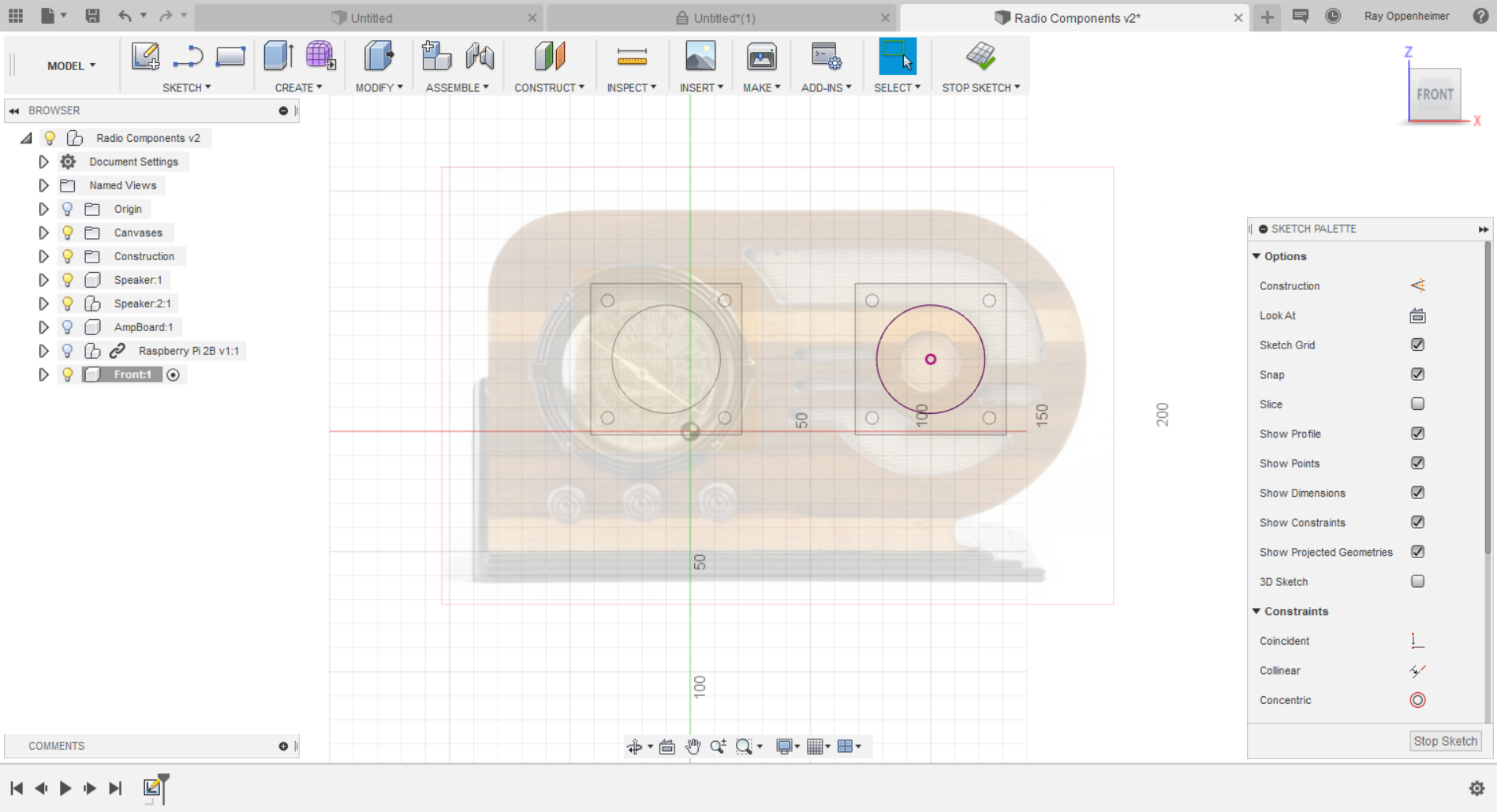
Task: Toggle the Show Constraints checkbox
Action: point(1417,522)
